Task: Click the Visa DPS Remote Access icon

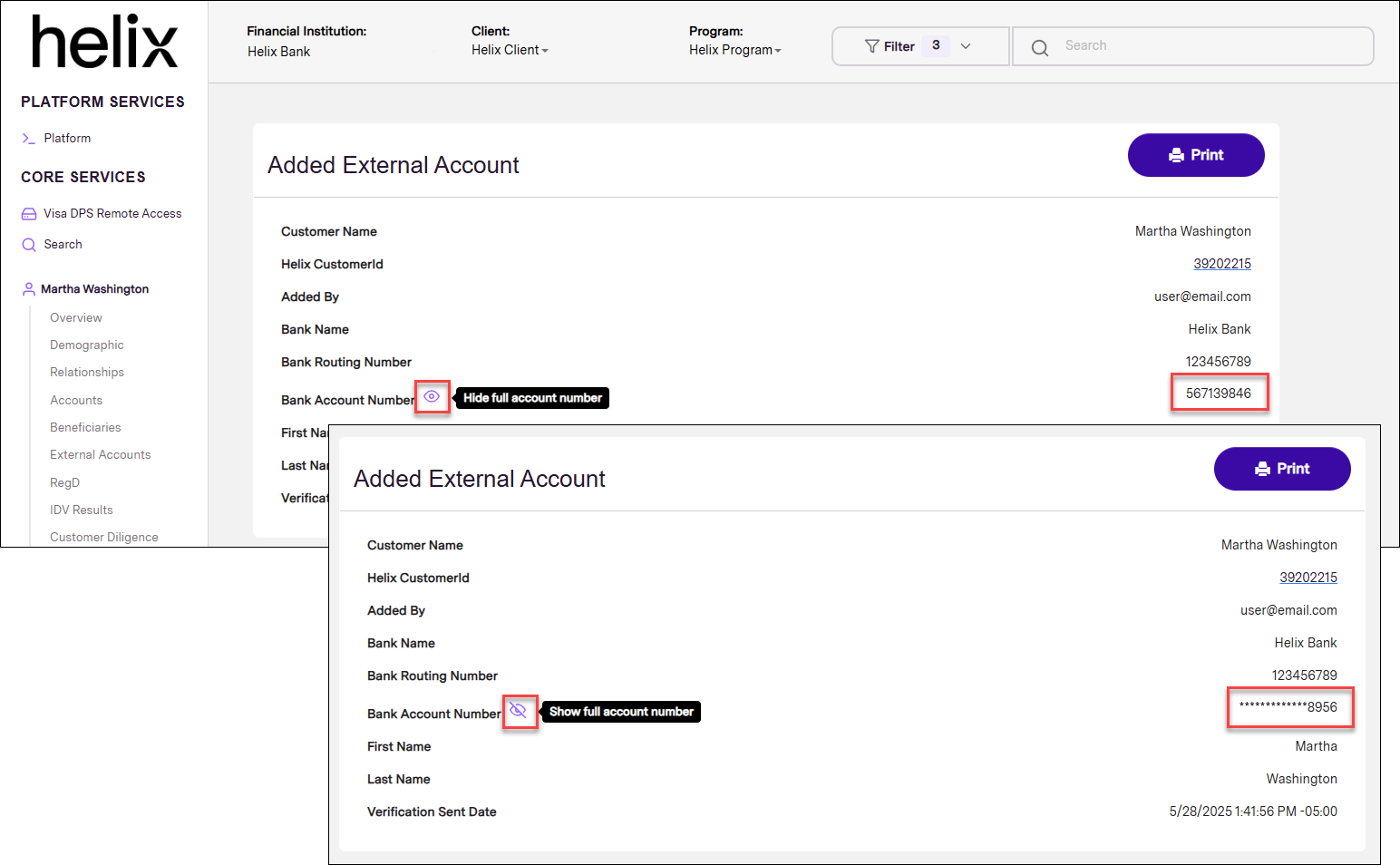Action: click(29, 214)
